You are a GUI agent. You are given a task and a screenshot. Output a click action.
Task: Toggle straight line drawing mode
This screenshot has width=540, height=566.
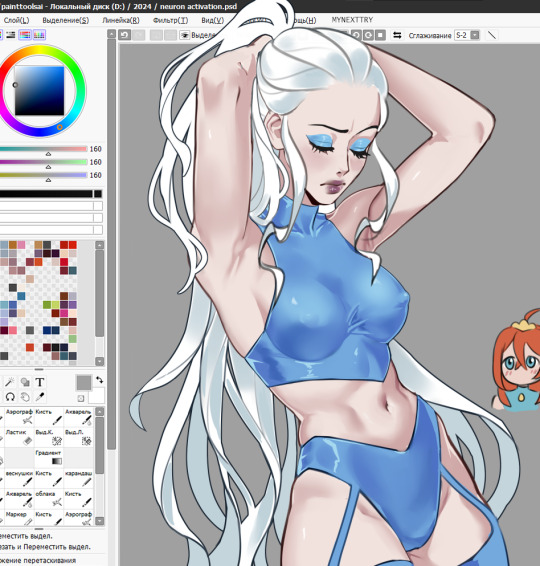tap(492, 35)
